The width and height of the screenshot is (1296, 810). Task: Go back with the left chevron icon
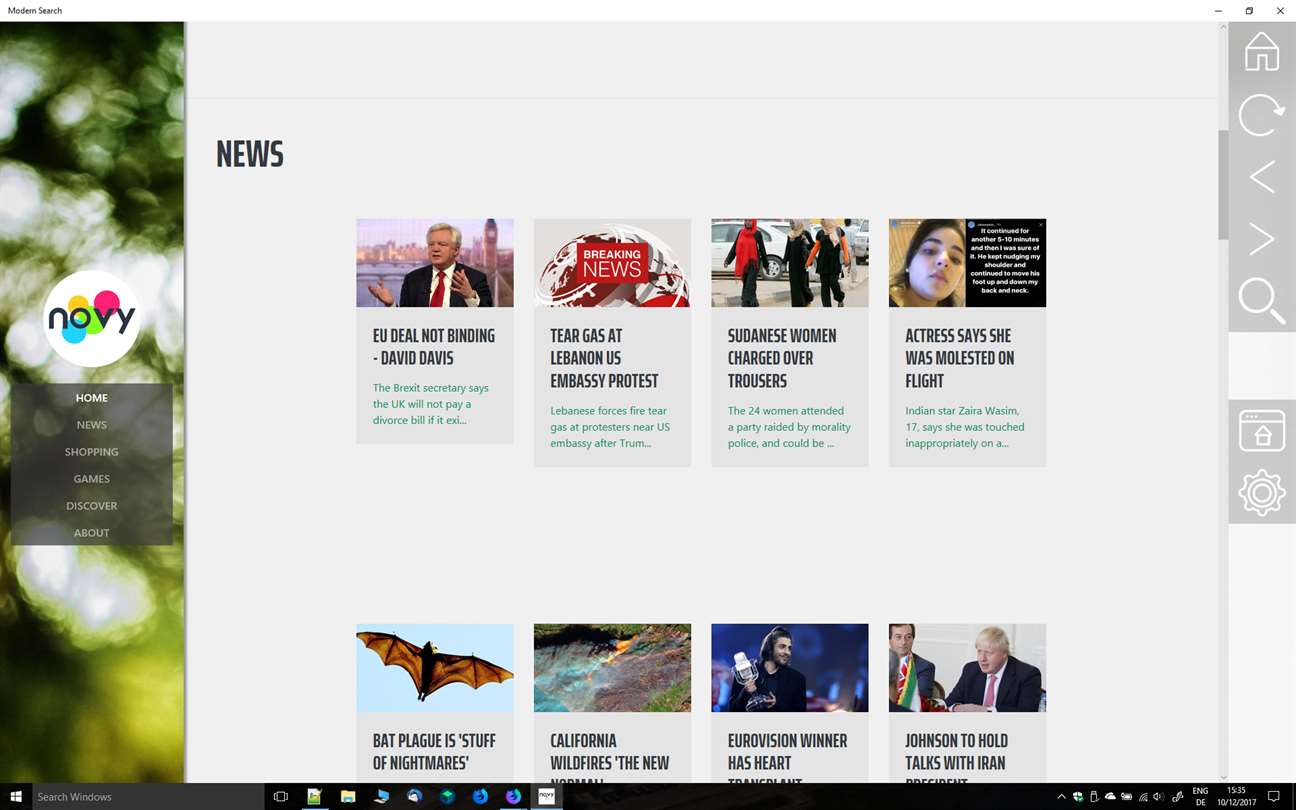(x=1262, y=177)
